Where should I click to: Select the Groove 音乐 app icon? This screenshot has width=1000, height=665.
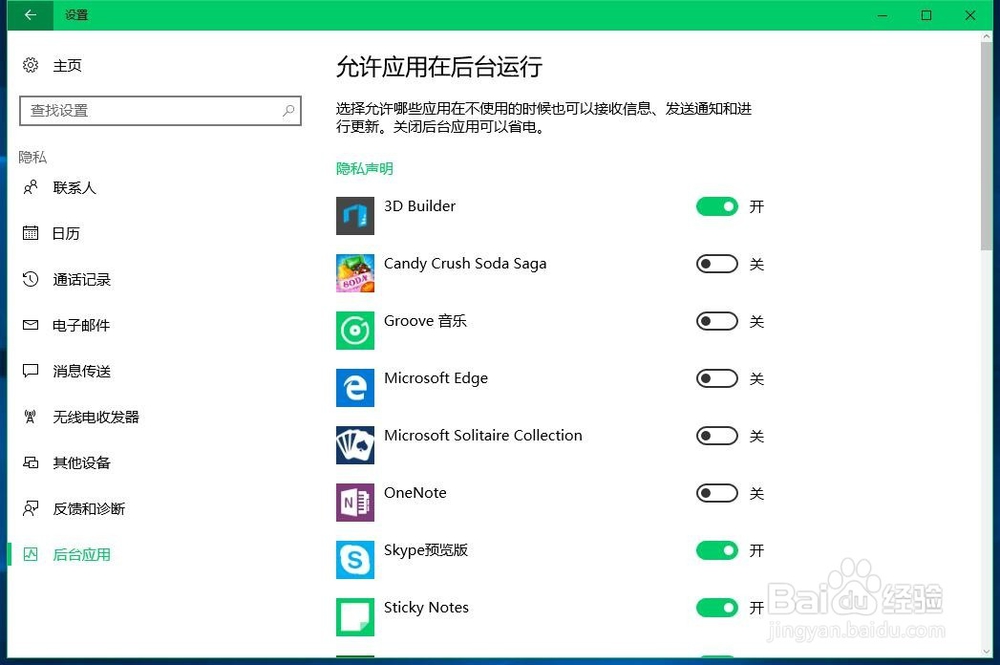coord(355,330)
